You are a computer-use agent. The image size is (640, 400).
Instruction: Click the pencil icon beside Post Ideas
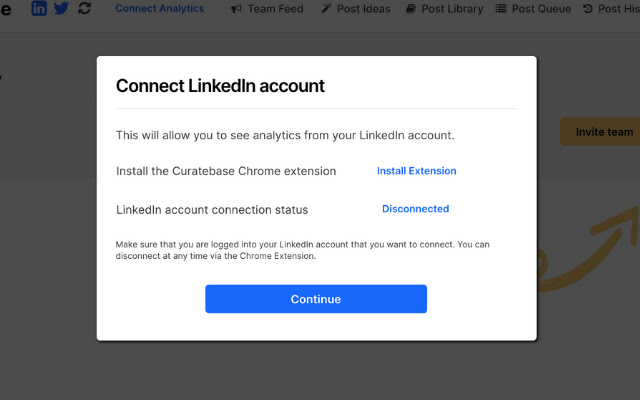click(x=326, y=8)
